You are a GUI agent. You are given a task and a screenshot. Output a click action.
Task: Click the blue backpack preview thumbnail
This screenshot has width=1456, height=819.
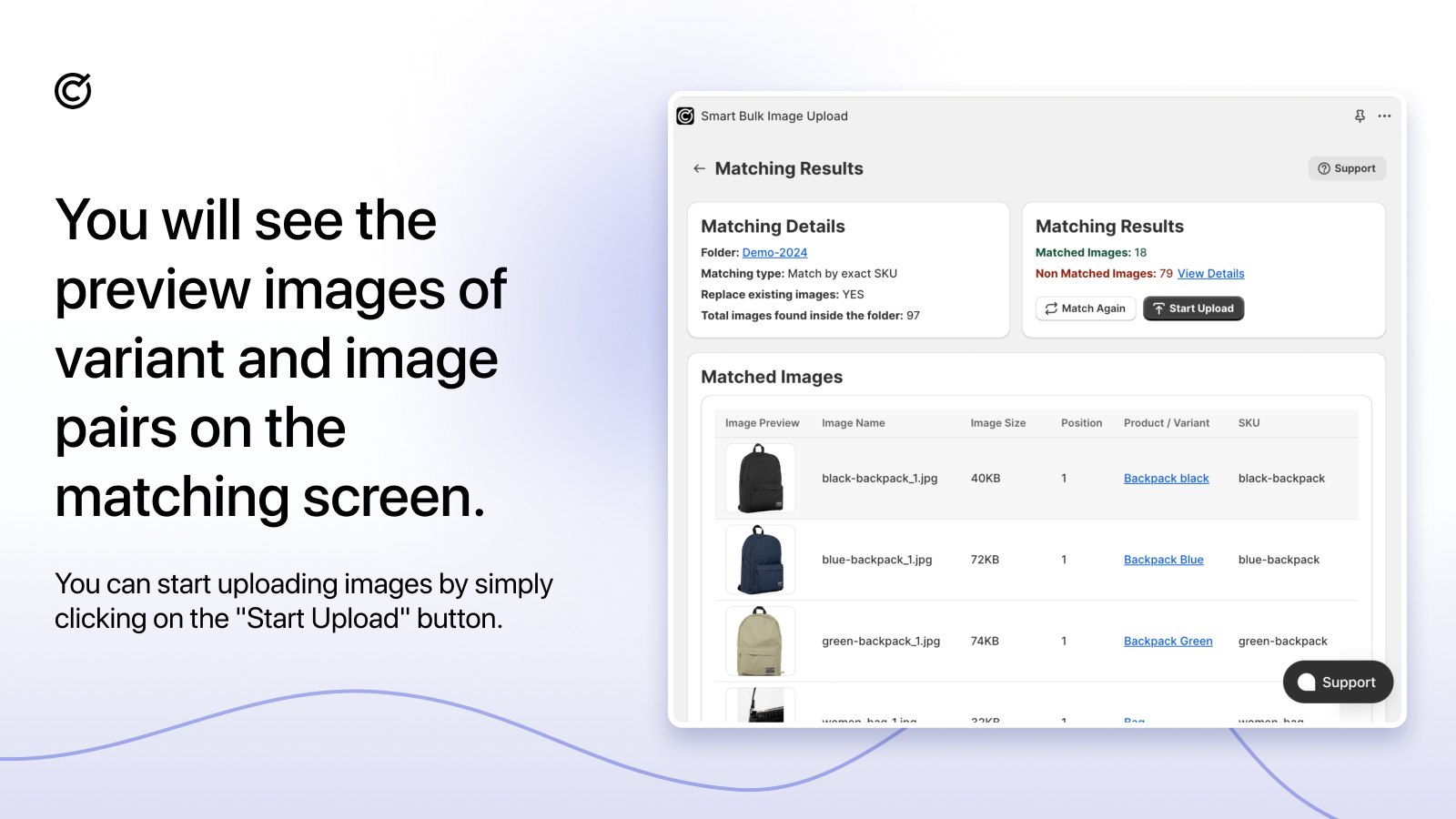pos(760,560)
